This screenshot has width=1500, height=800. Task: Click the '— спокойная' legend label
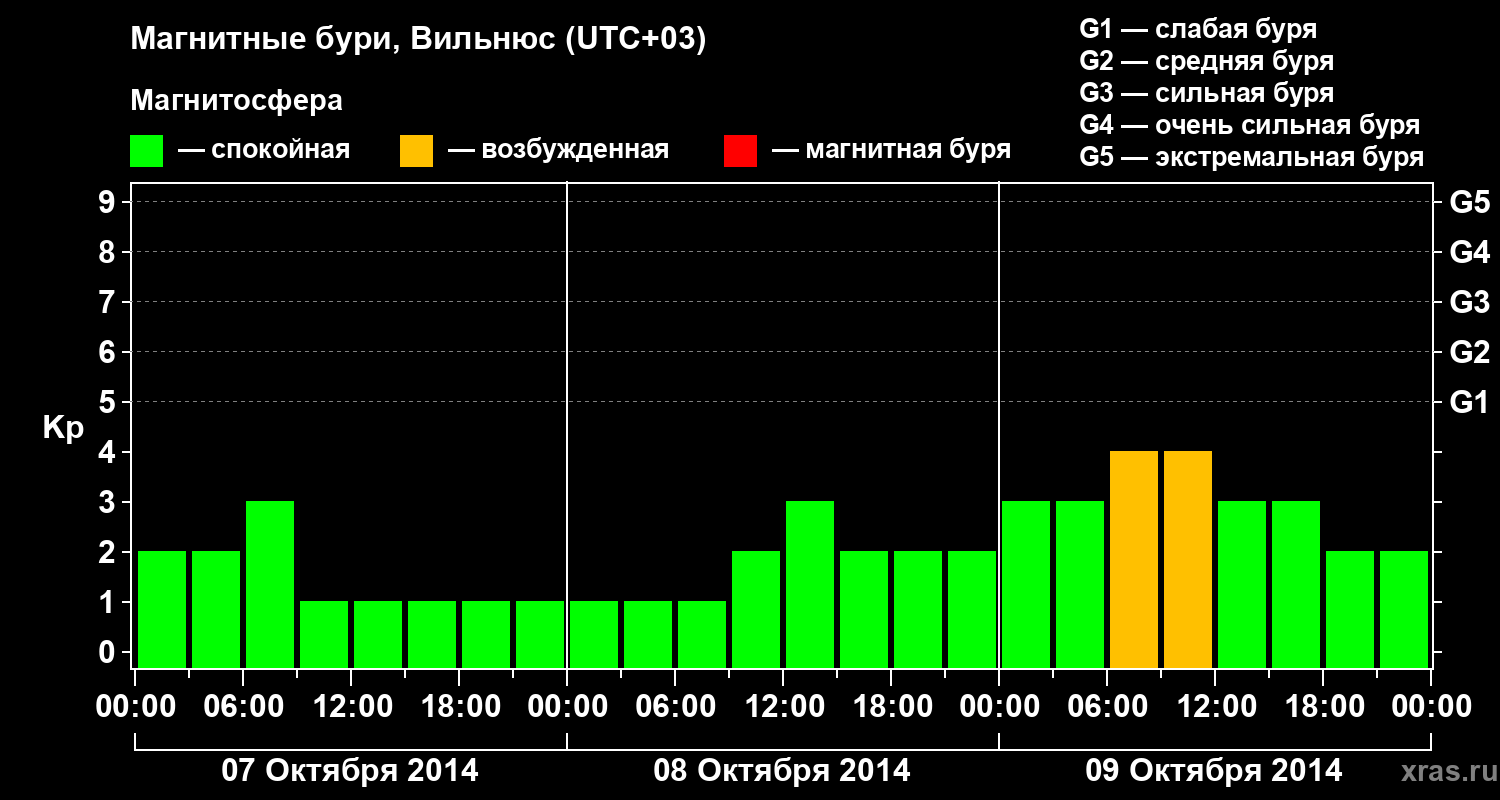click(264, 150)
